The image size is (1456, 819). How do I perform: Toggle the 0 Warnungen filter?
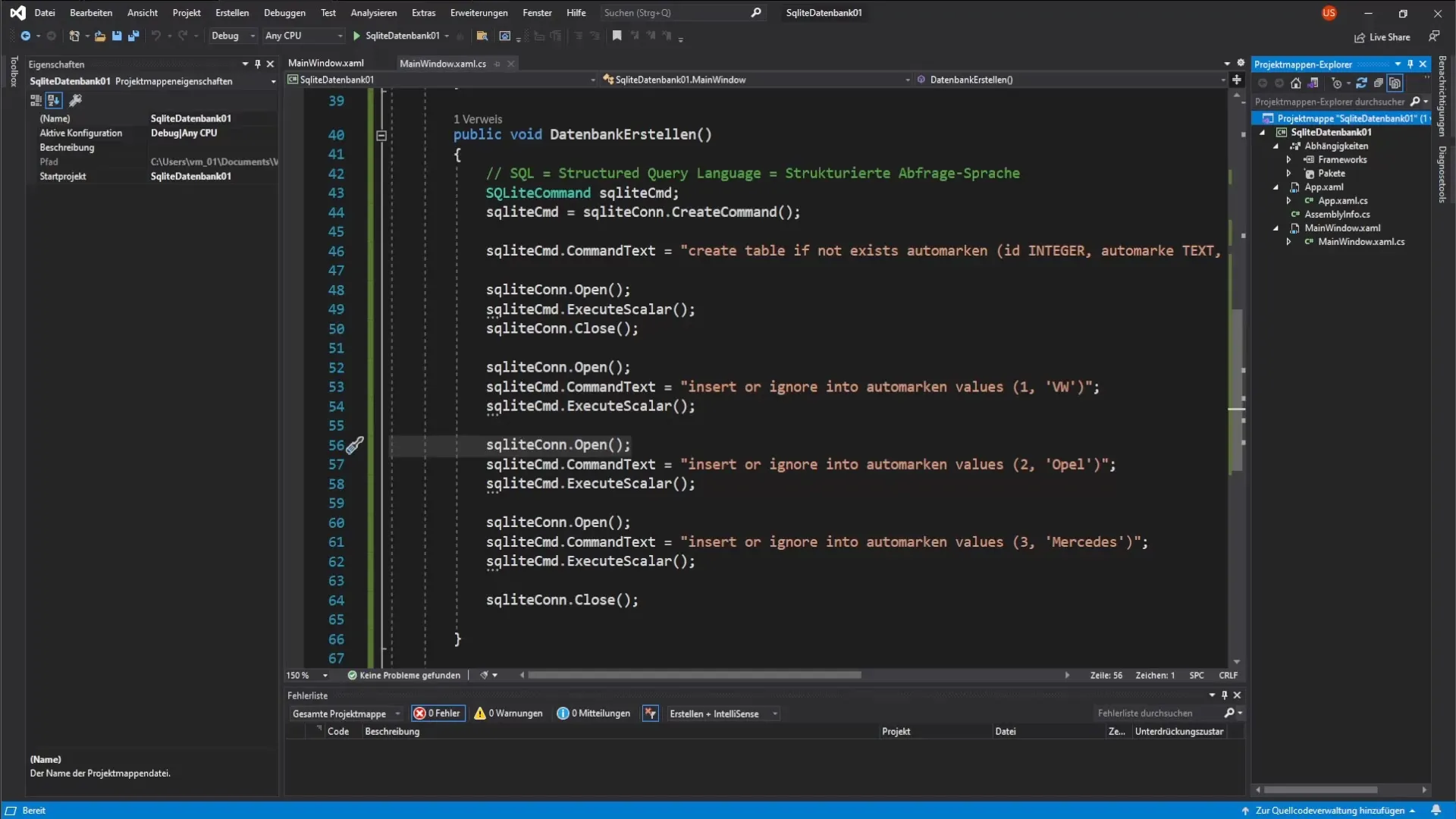pos(509,714)
